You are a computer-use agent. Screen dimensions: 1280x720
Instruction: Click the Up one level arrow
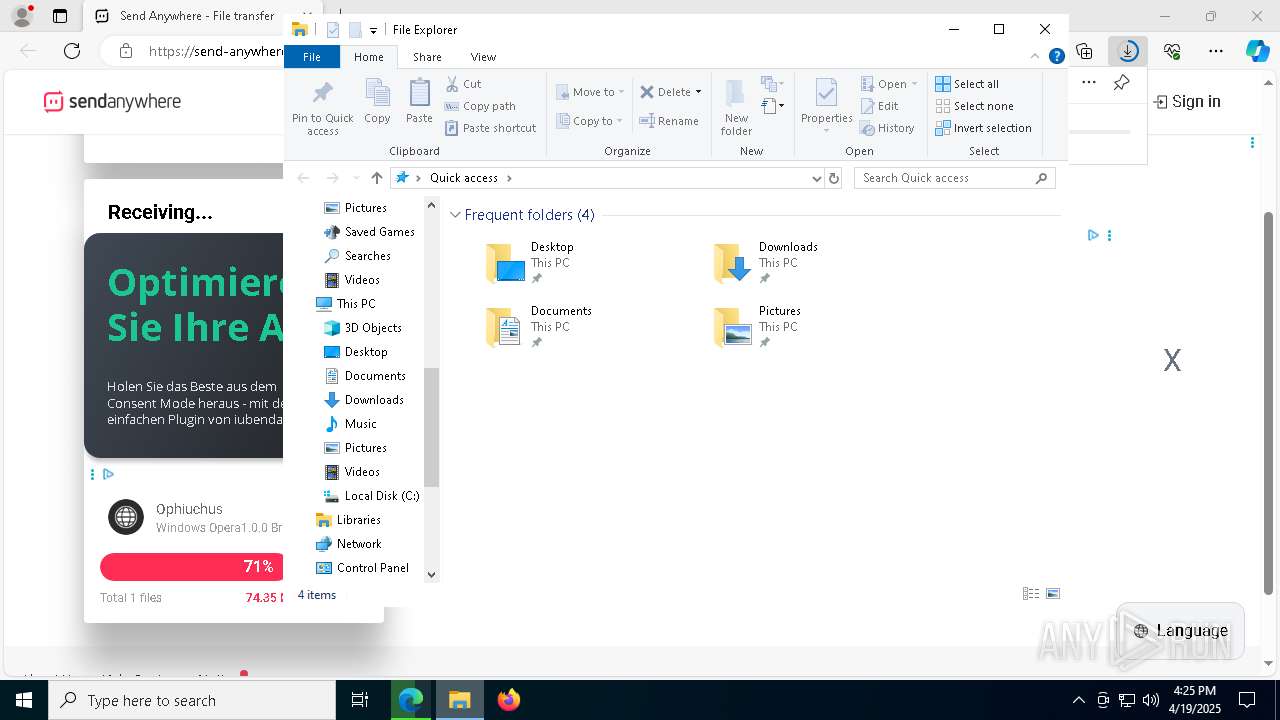tap(376, 178)
